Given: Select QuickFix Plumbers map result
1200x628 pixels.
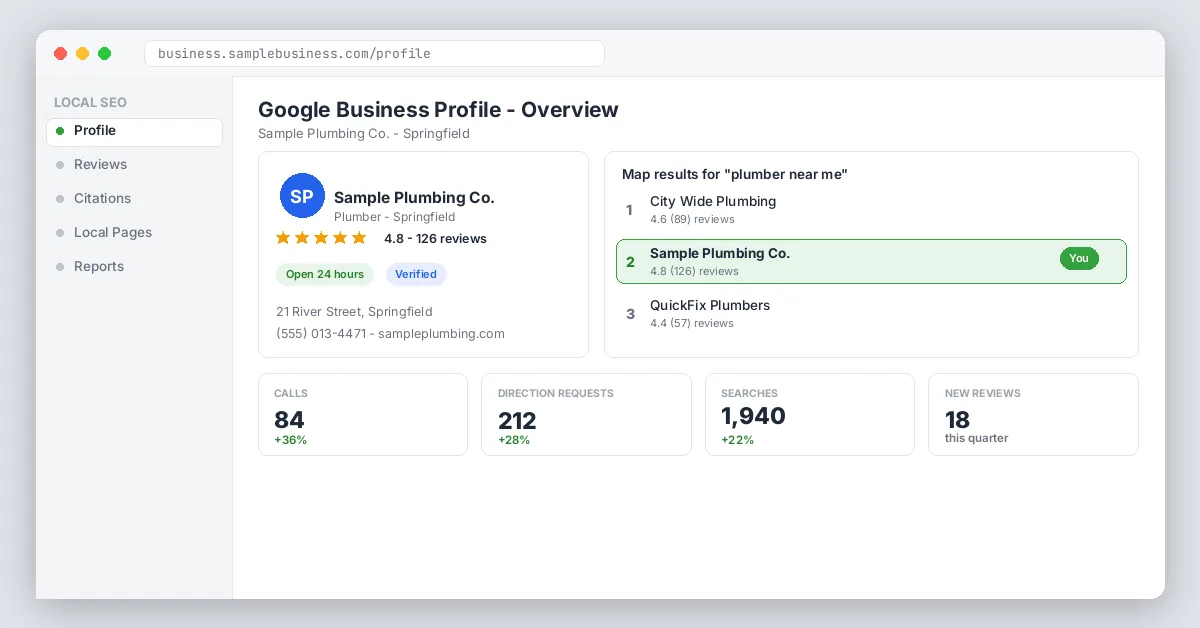Looking at the screenshot, I should [871, 314].
